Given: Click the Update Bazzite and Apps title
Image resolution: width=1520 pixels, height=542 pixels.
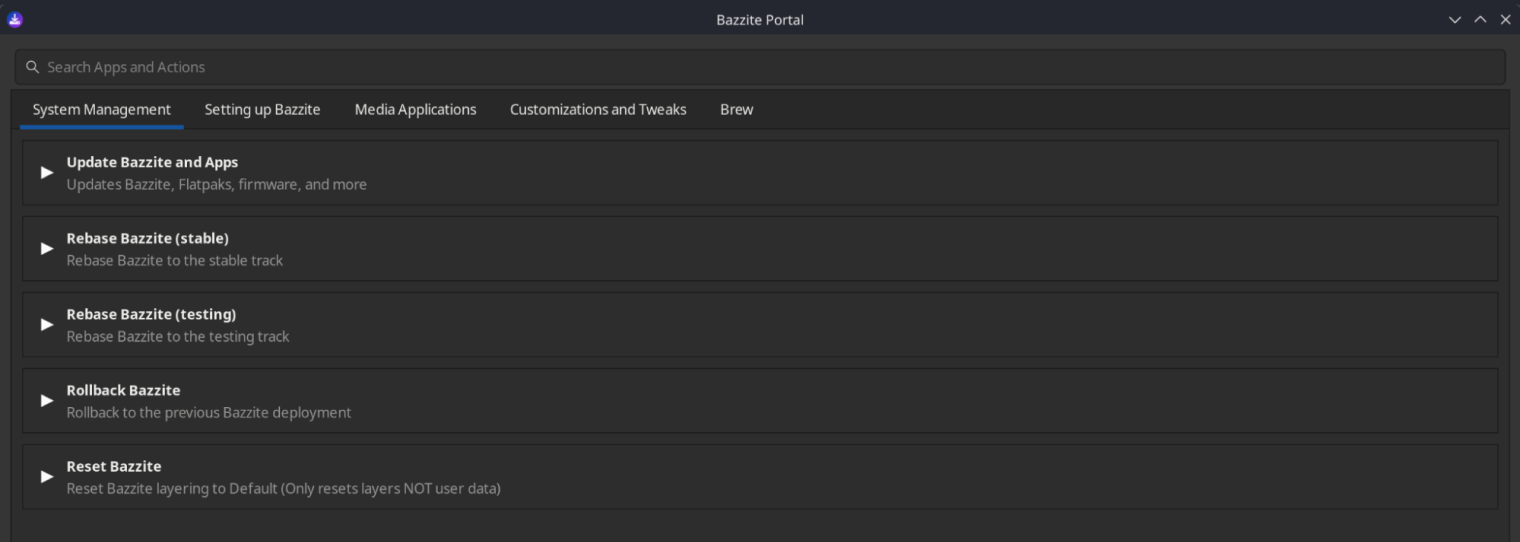Looking at the screenshot, I should pyautogui.click(x=152, y=162).
